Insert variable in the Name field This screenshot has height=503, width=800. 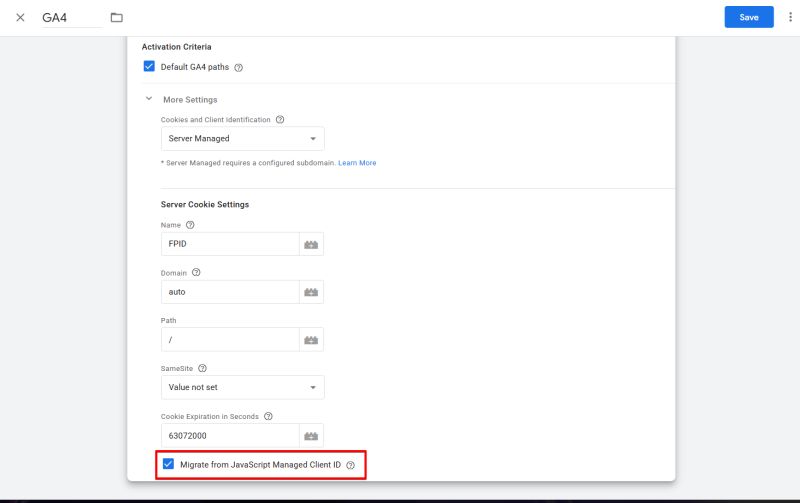[311, 244]
